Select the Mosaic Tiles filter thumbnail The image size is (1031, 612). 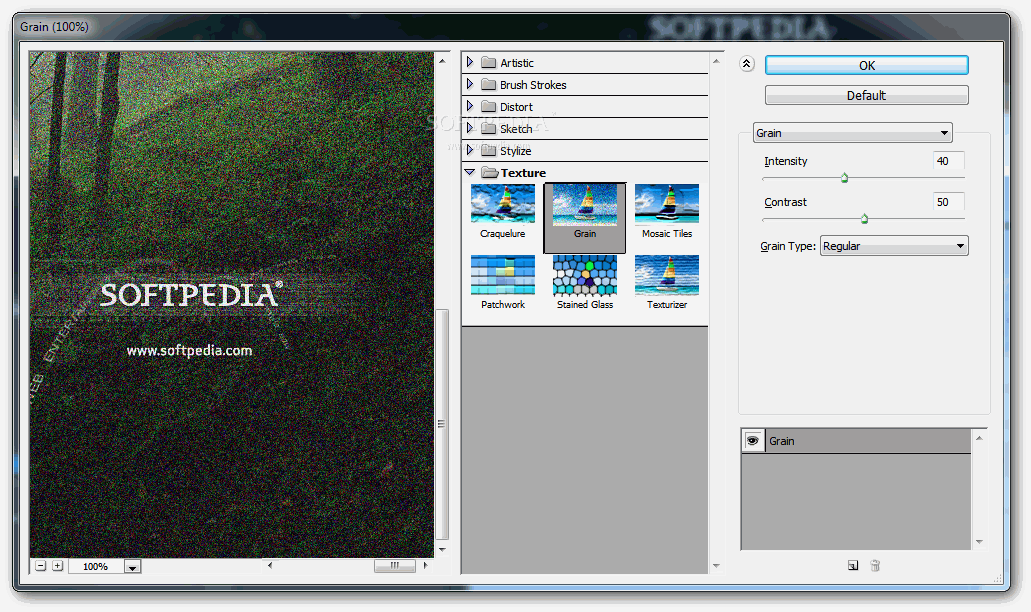[x=667, y=212]
